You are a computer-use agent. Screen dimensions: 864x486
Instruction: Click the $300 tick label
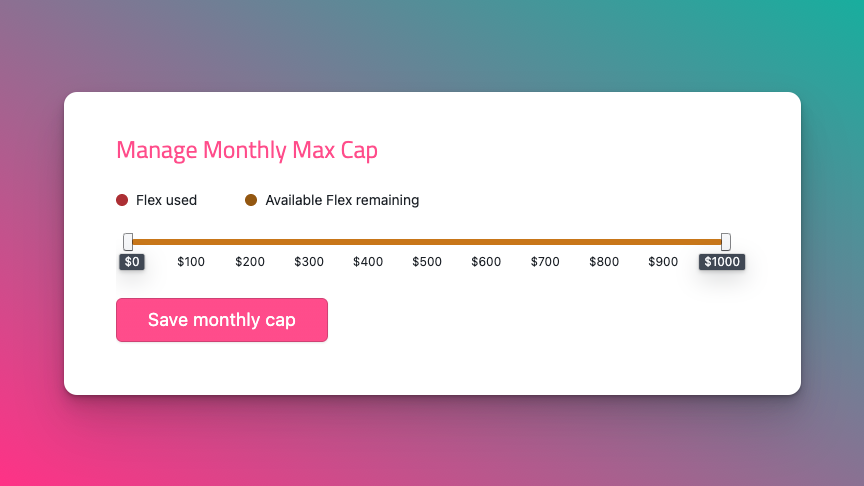[x=309, y=262]
